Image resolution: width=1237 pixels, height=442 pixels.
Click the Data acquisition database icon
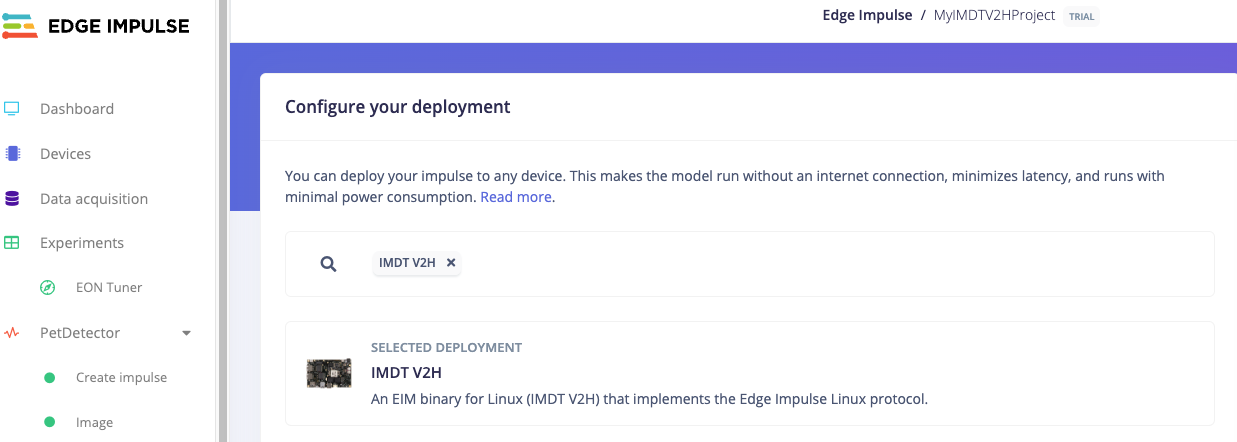click(x=12, y=199)
